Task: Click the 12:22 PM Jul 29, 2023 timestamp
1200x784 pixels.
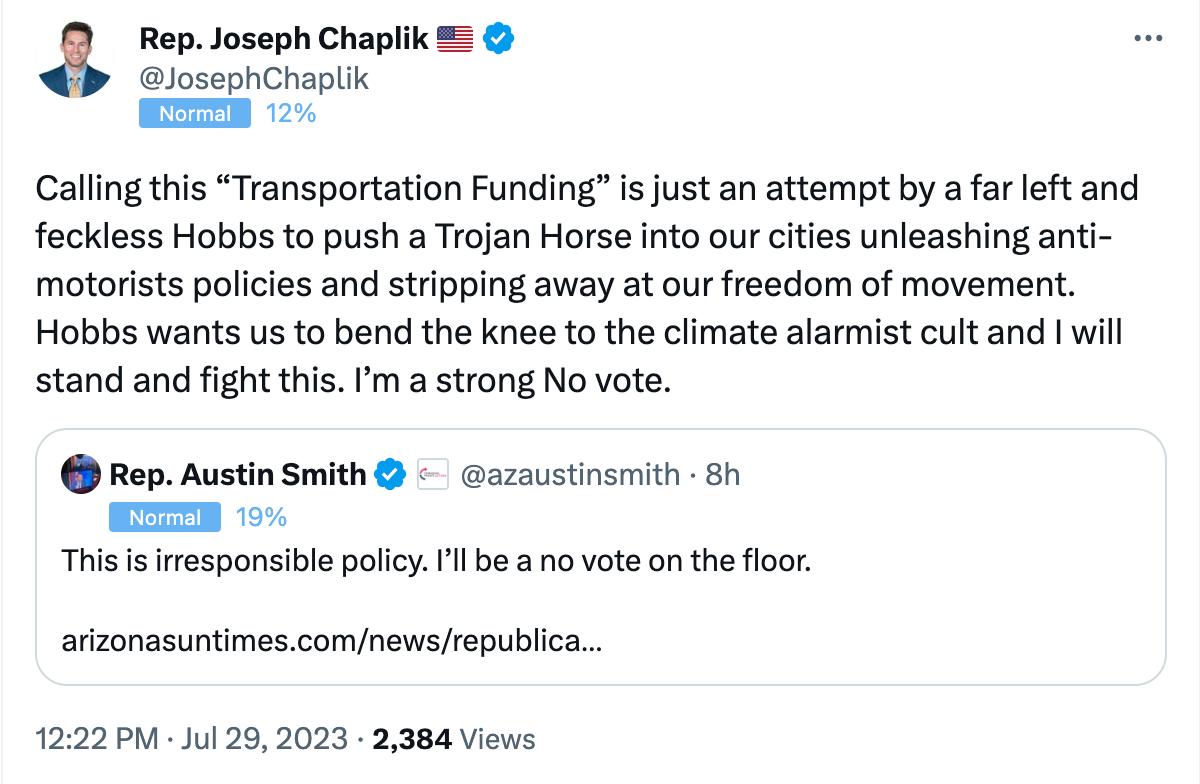Action: tap(192, 739)
